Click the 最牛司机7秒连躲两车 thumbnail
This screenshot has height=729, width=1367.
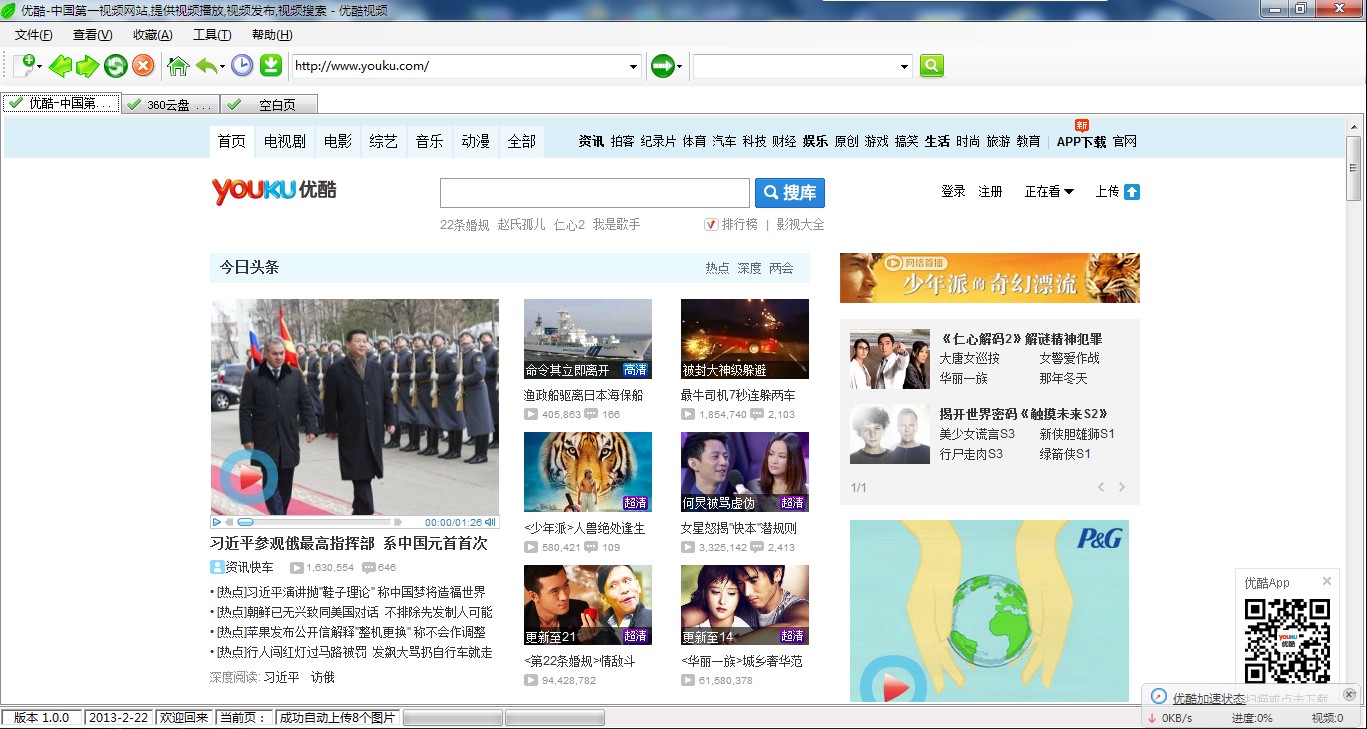point(745,339)
